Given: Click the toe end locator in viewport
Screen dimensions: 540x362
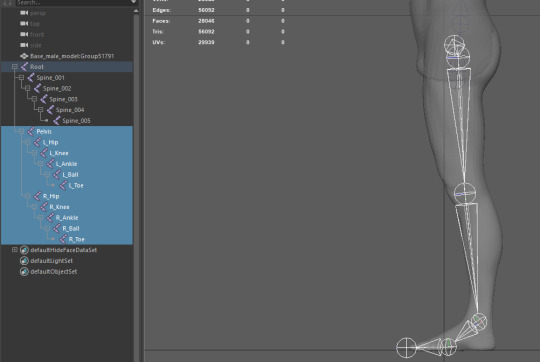Looking at the screenshot, I should click(x=406, y=348).
